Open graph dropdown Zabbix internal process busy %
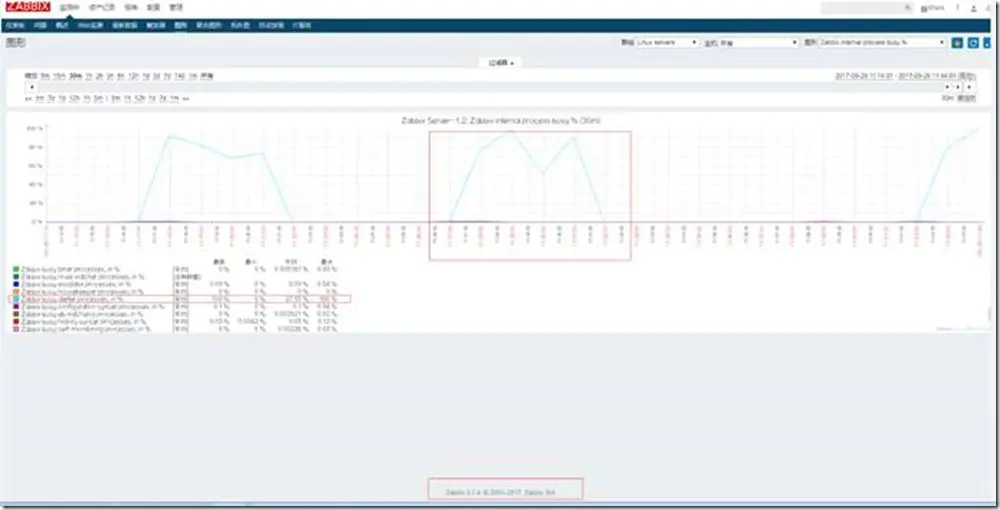The height and width of the screenshot is (510, 1000). pos(882,43)
